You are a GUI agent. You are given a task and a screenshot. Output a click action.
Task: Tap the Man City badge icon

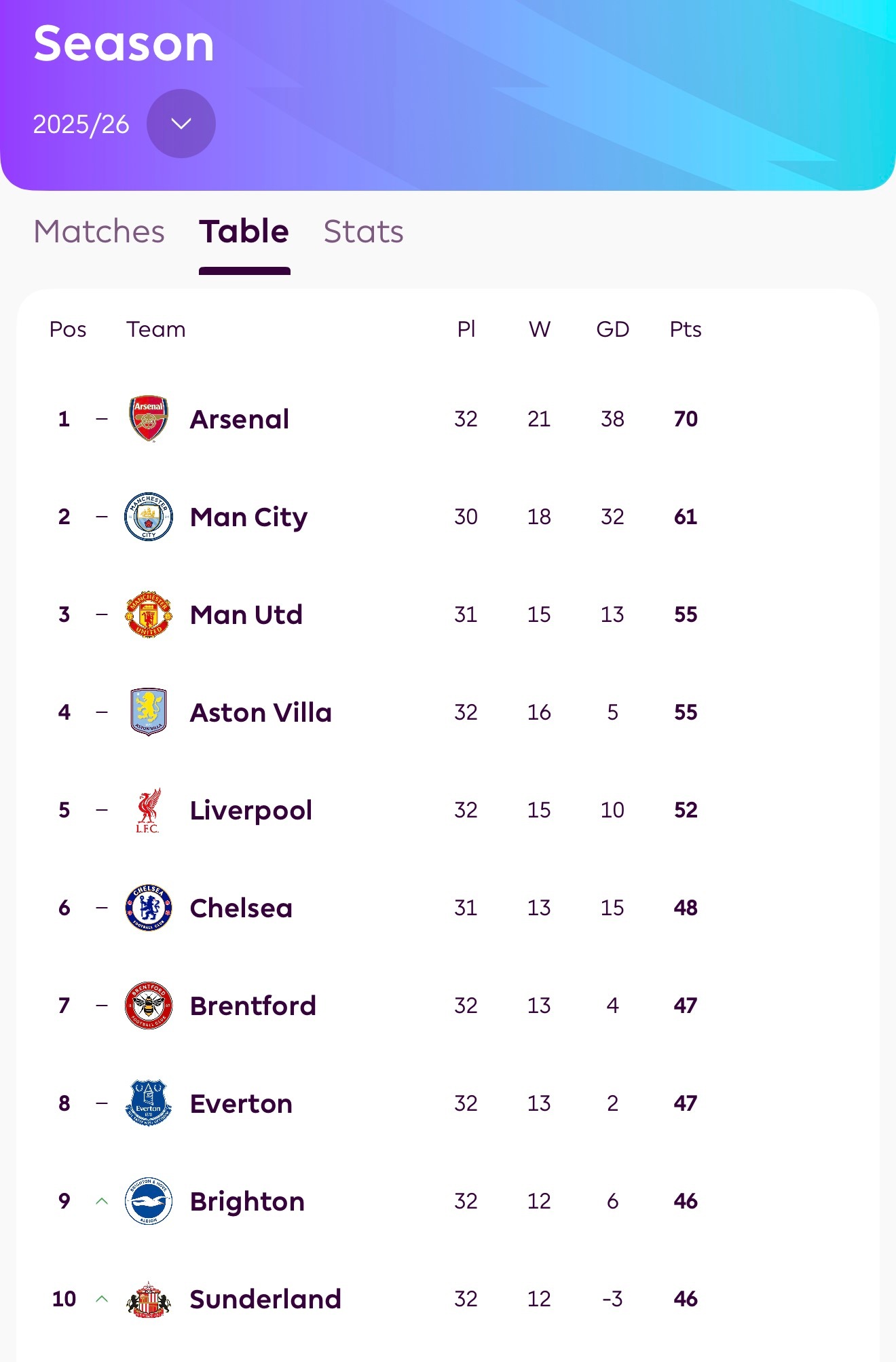coord(149,517)
